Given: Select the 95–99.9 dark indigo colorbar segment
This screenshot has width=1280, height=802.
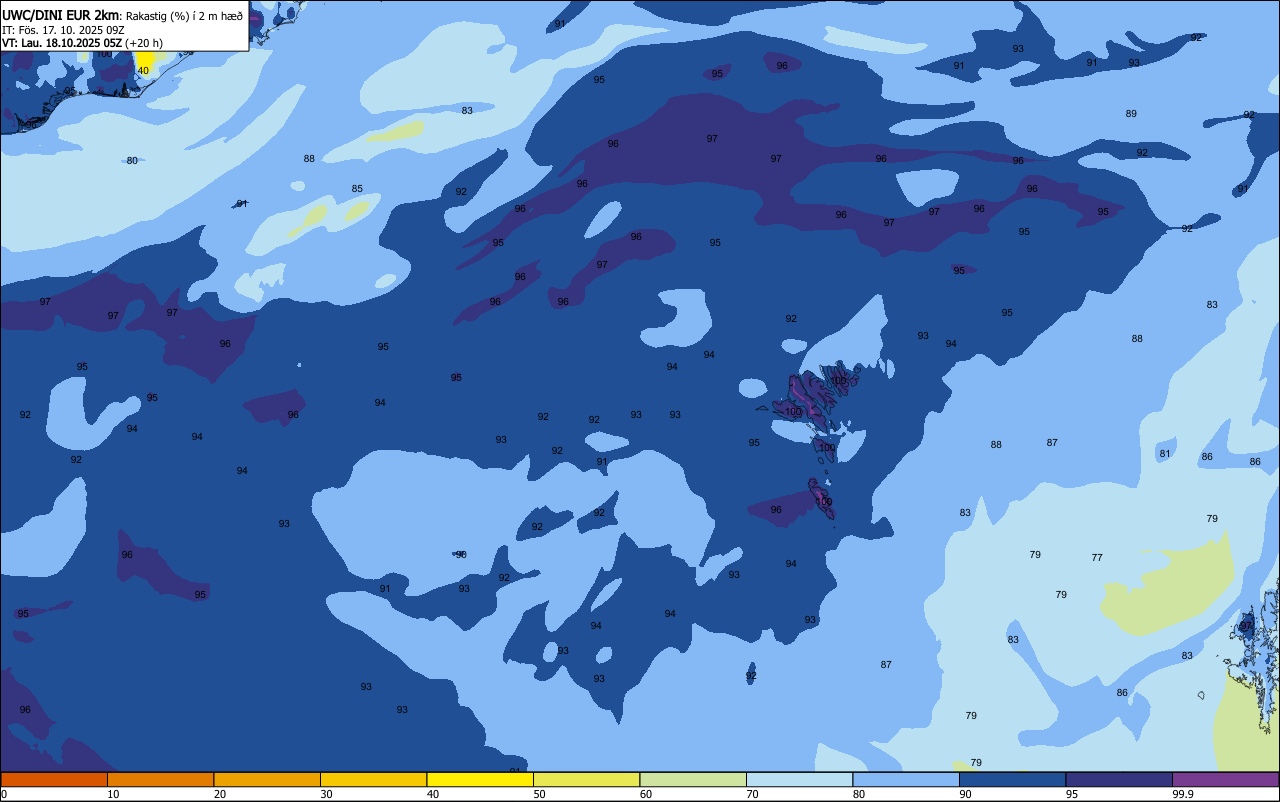Looking at the screenshot, I should (x=1119, y=779).
